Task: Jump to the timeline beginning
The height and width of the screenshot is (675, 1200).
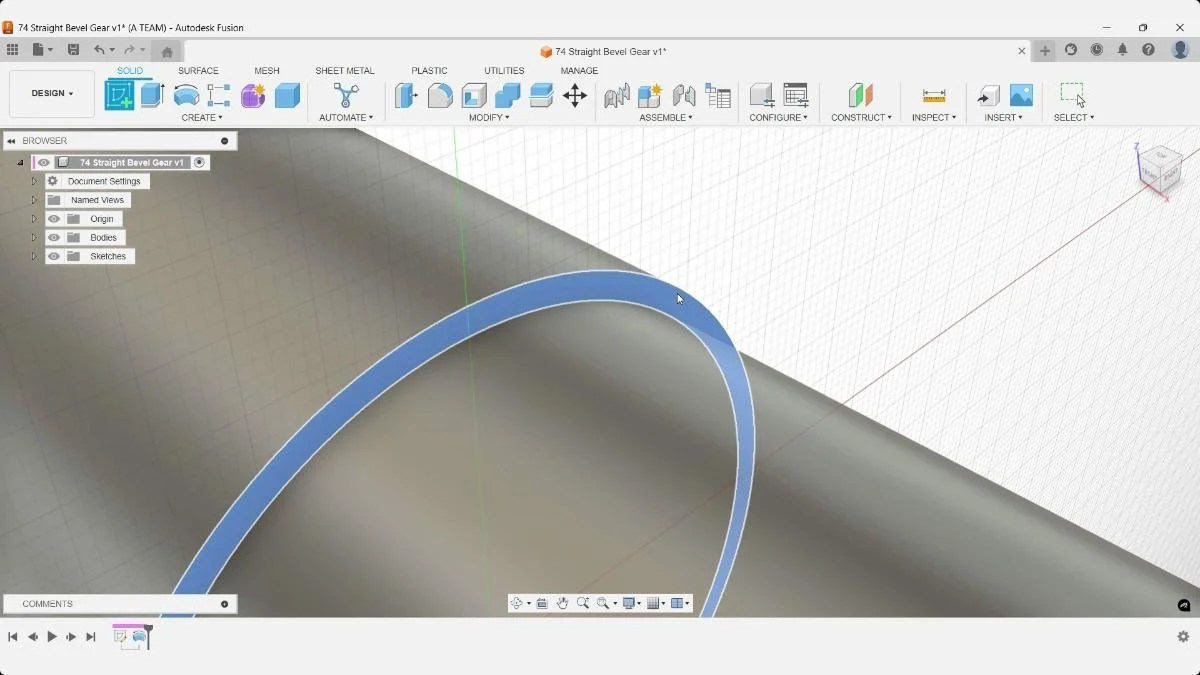Action: [13, 637]
